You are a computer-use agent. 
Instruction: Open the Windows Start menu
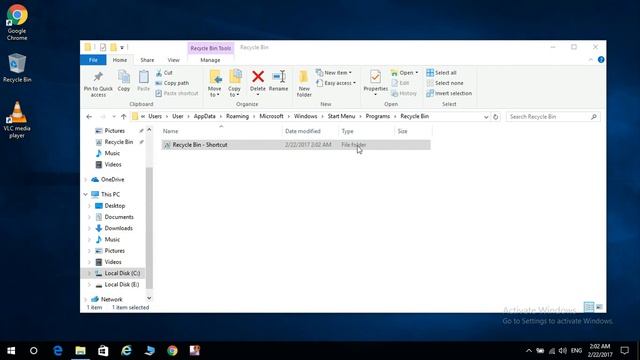[11, 351]
